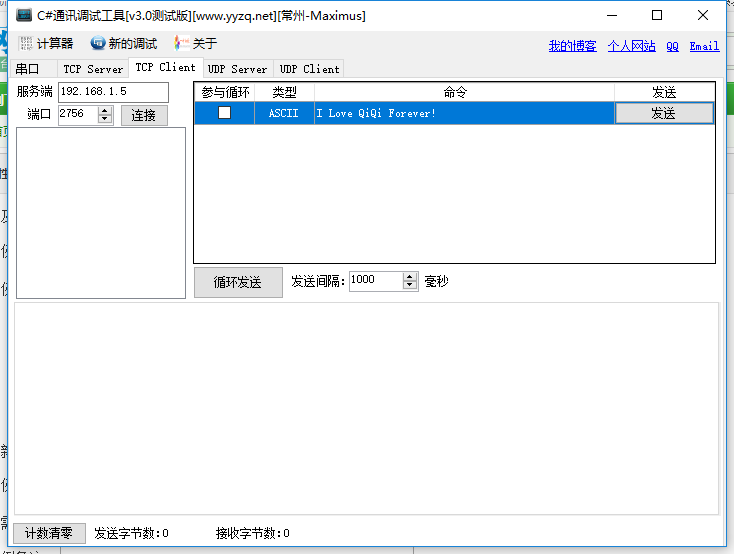Click the 发送 column header

coord(664,92)
